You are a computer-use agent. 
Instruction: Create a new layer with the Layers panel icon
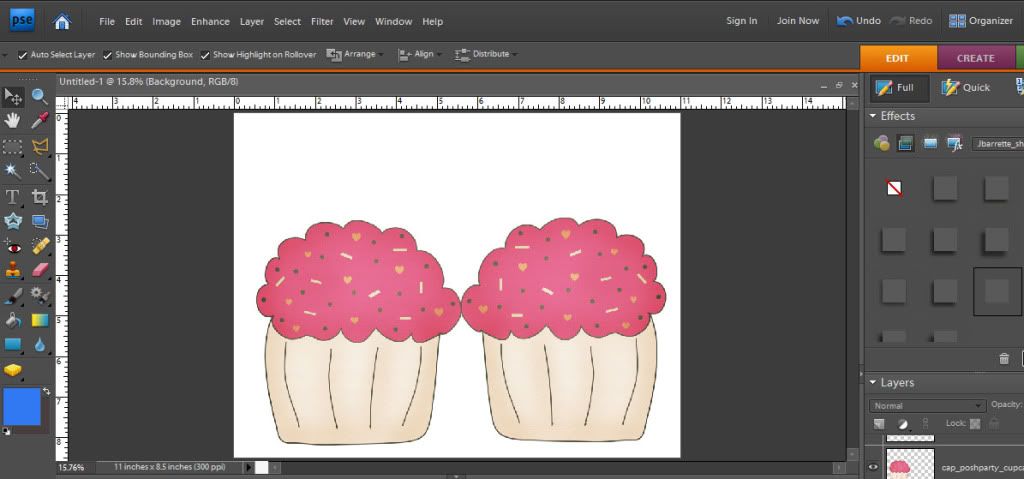click(879, 423)
